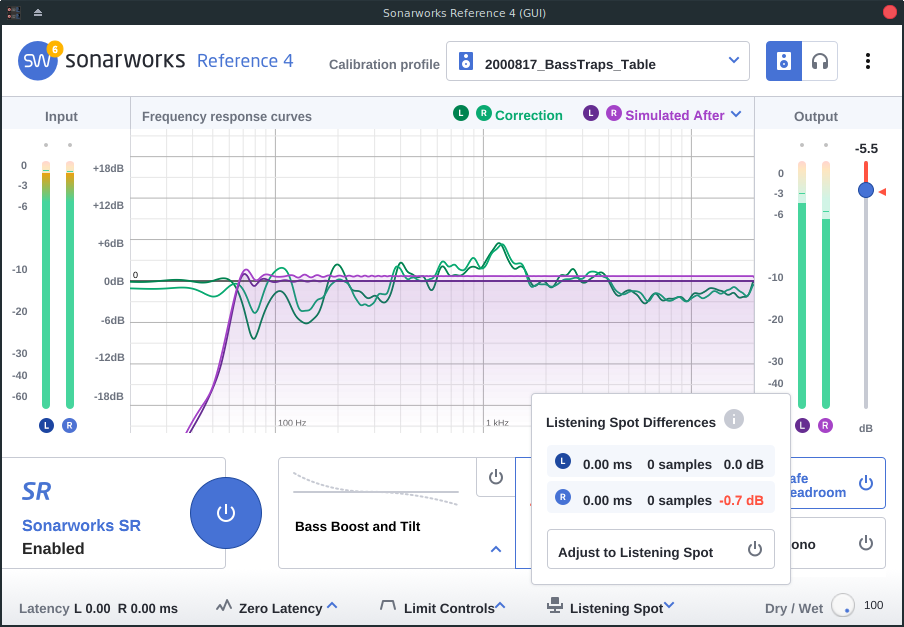The image size is (904, 627).
Task: Click the Dry / Wet knob
Action: click(843, 605)
